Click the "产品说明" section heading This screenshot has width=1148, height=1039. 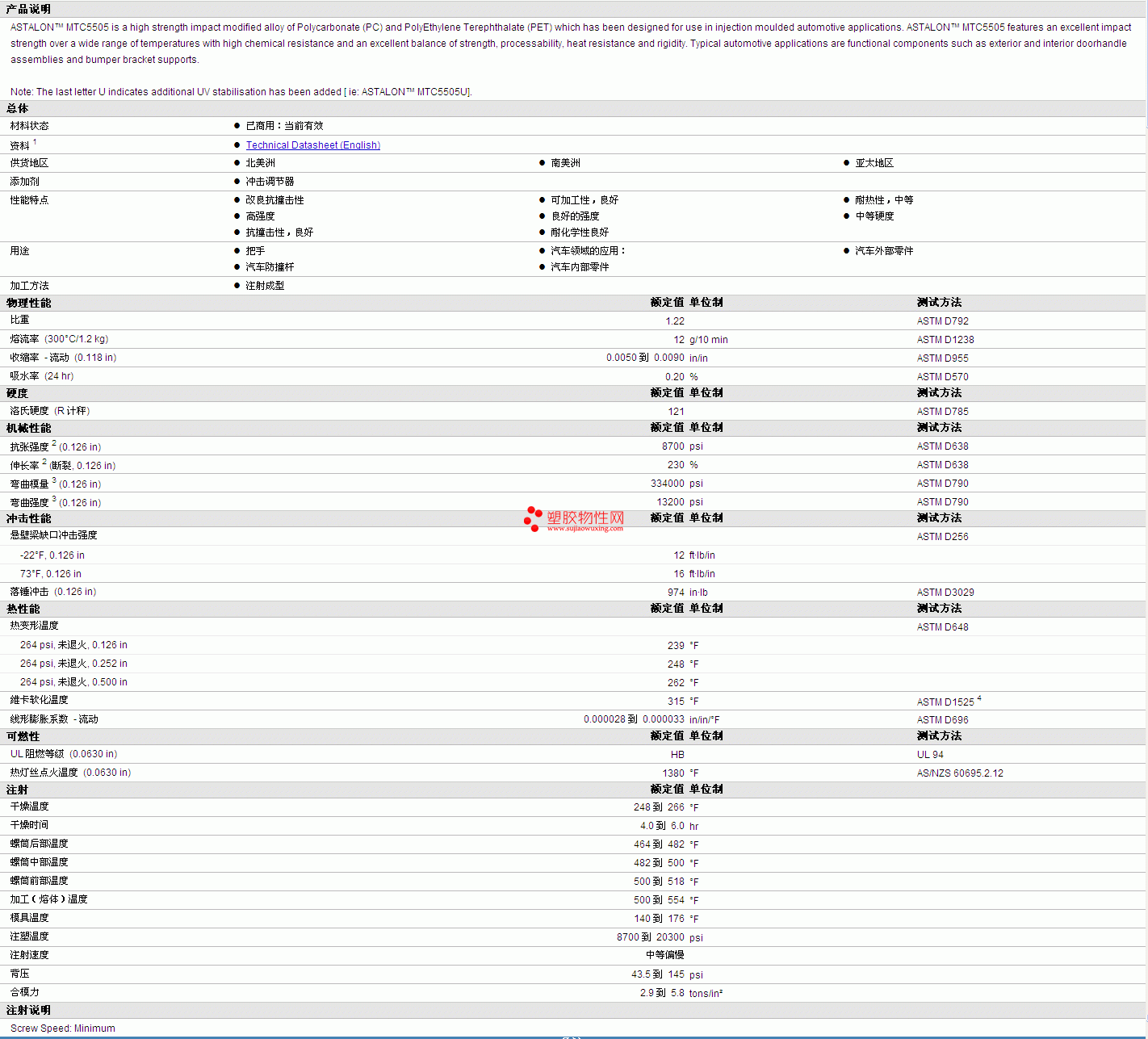28,9
